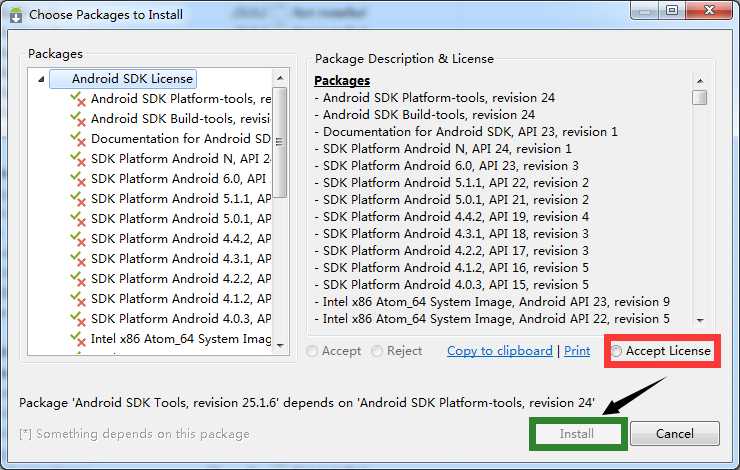Click status icon for SDK Platform Android 5.1.1
Viewport: 740px width, 470px height.
point(77,199)
